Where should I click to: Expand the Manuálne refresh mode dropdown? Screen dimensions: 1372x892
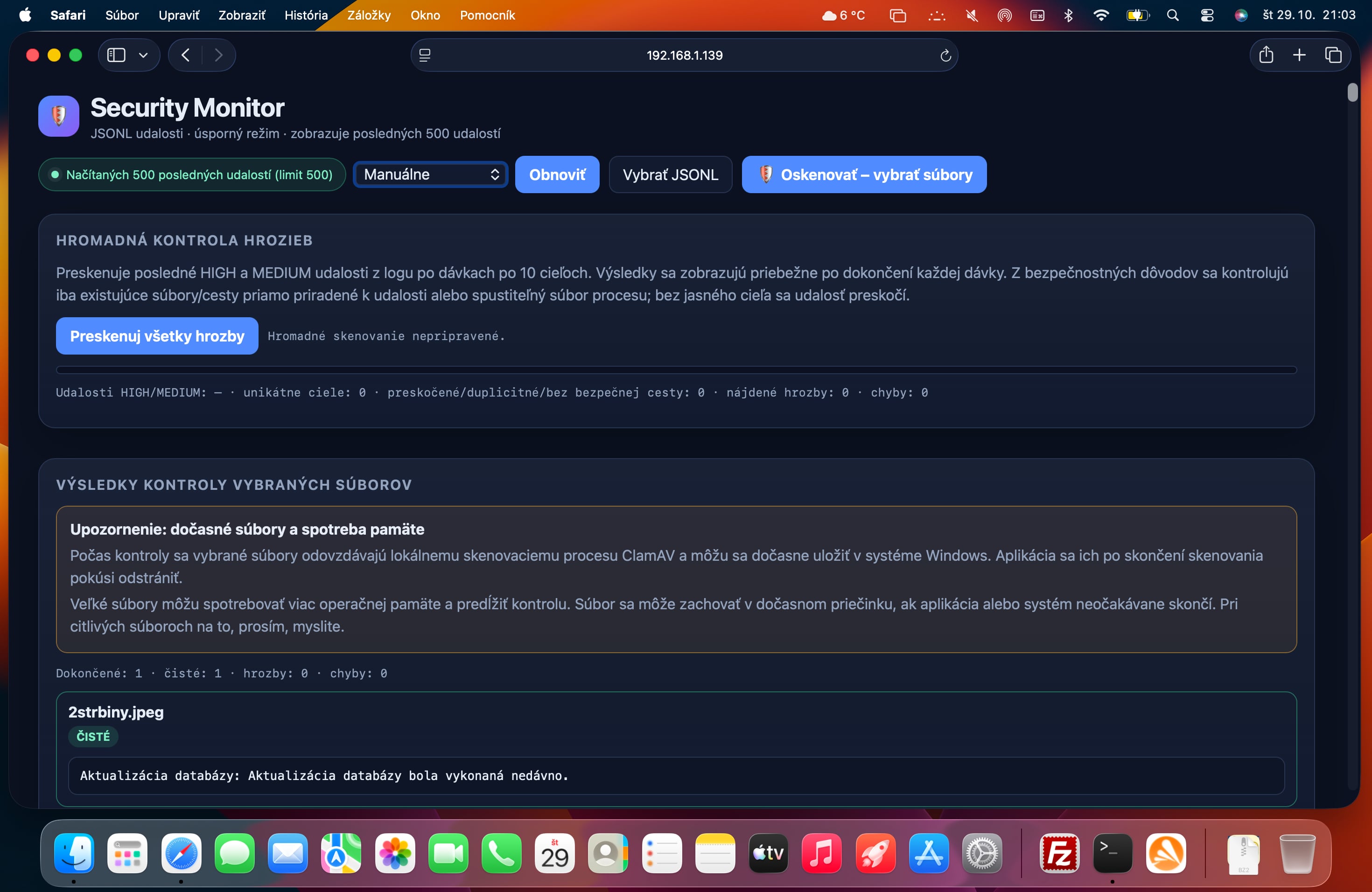pos(431,174)
